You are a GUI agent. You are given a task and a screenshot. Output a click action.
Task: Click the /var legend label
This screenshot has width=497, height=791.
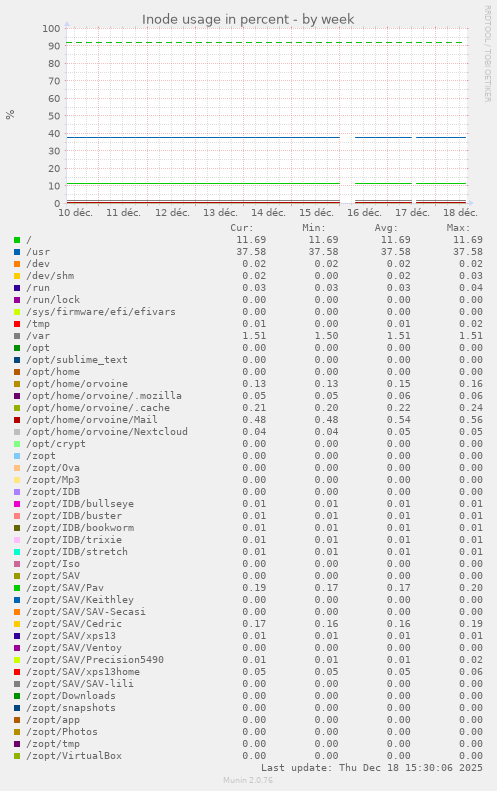pyautogui.click(x=38, y=336)
